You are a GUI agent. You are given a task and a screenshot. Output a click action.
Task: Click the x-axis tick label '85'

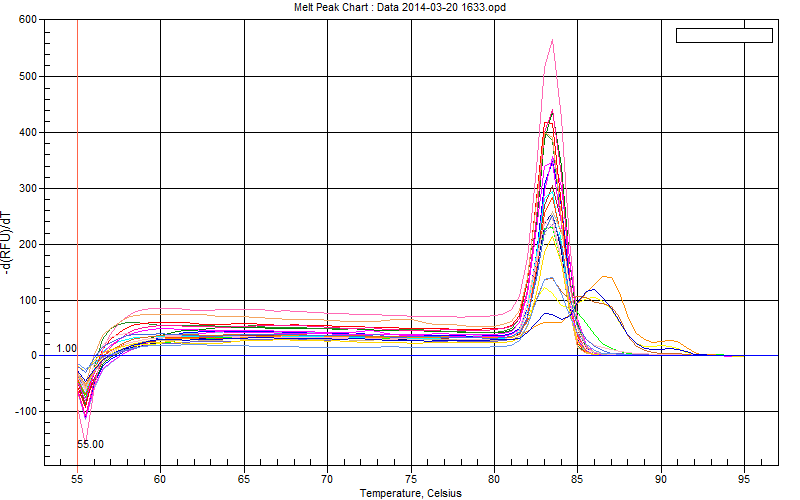[x=578, y=479]
